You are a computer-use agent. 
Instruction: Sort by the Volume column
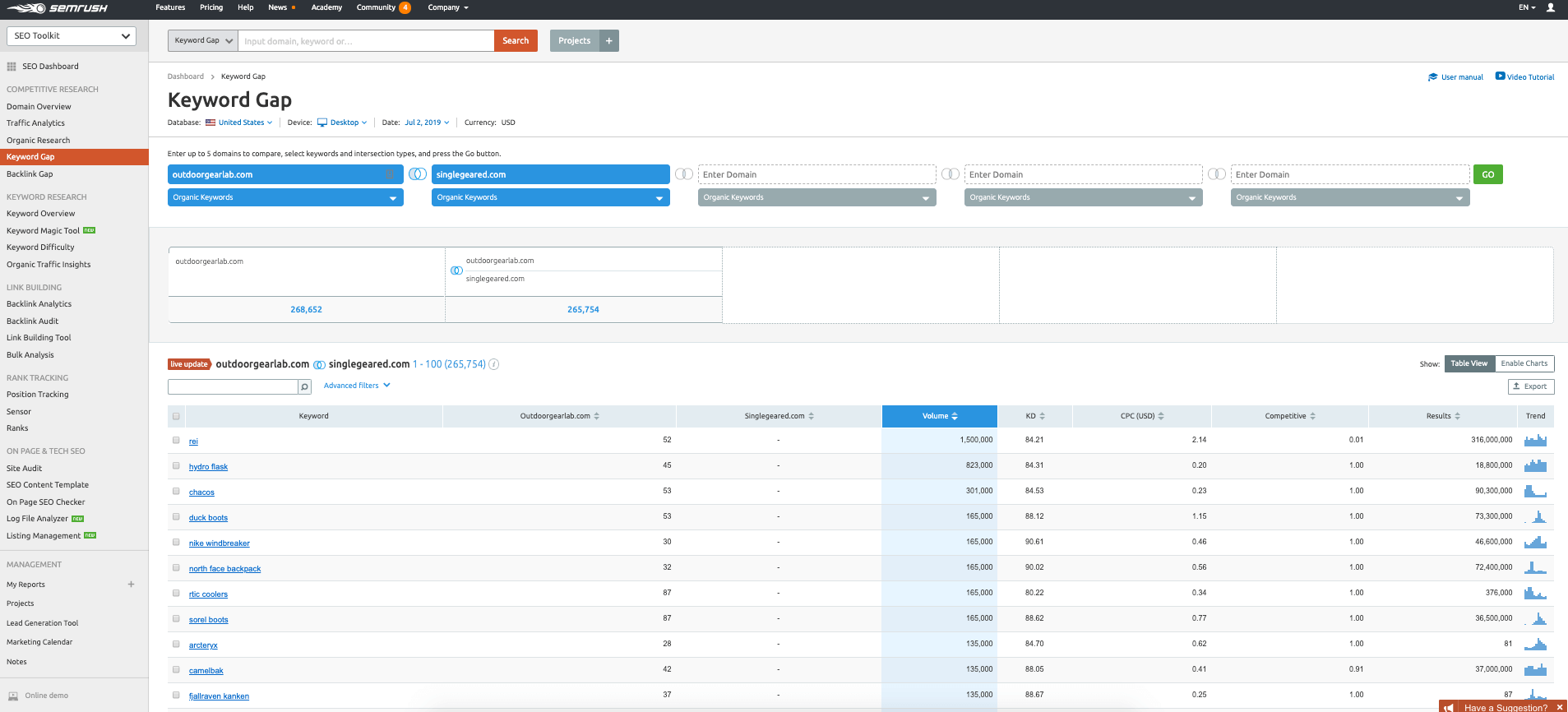940,416
